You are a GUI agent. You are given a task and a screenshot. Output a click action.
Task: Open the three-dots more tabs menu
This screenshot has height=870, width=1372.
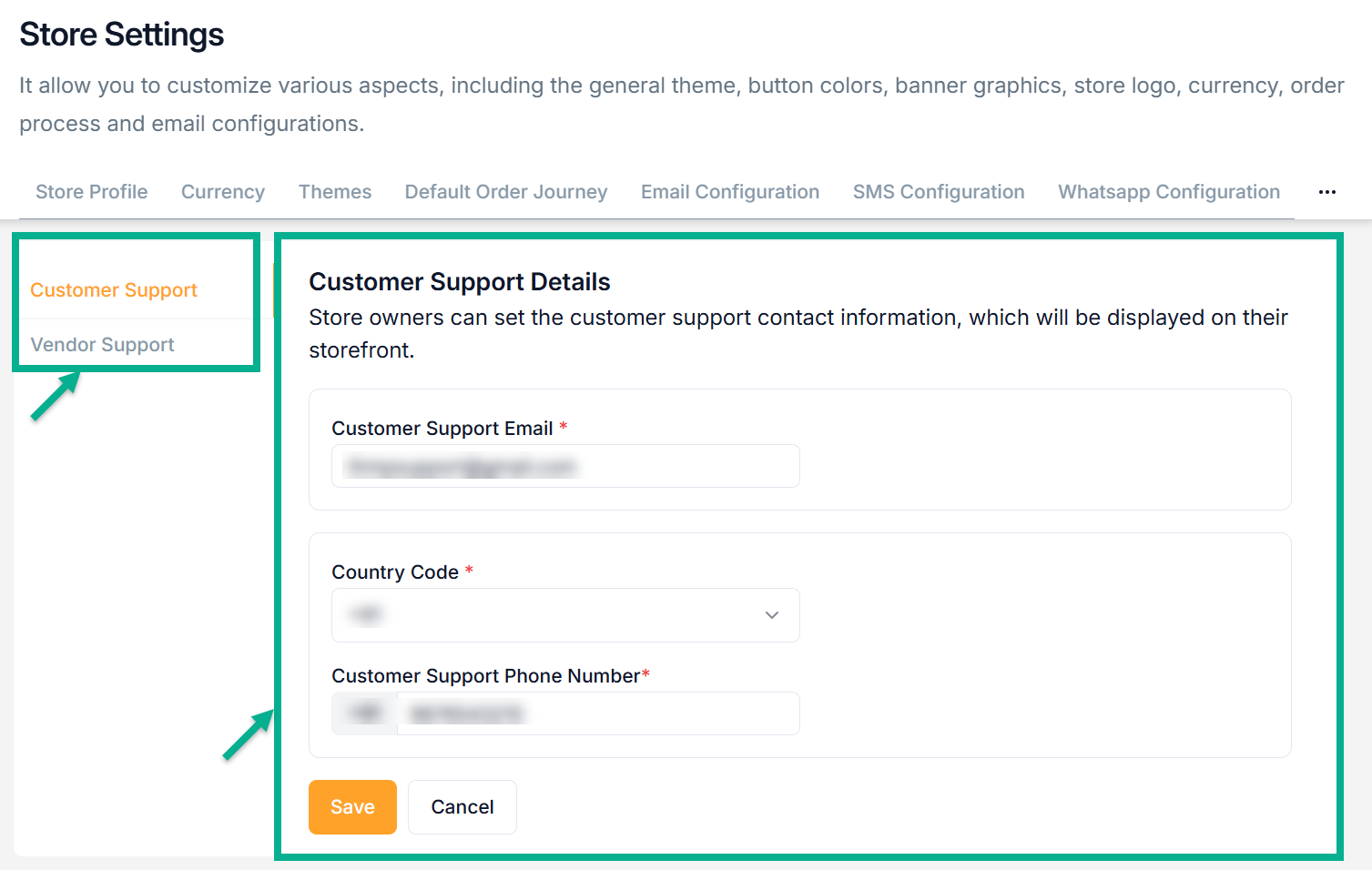click(1326, 192)
